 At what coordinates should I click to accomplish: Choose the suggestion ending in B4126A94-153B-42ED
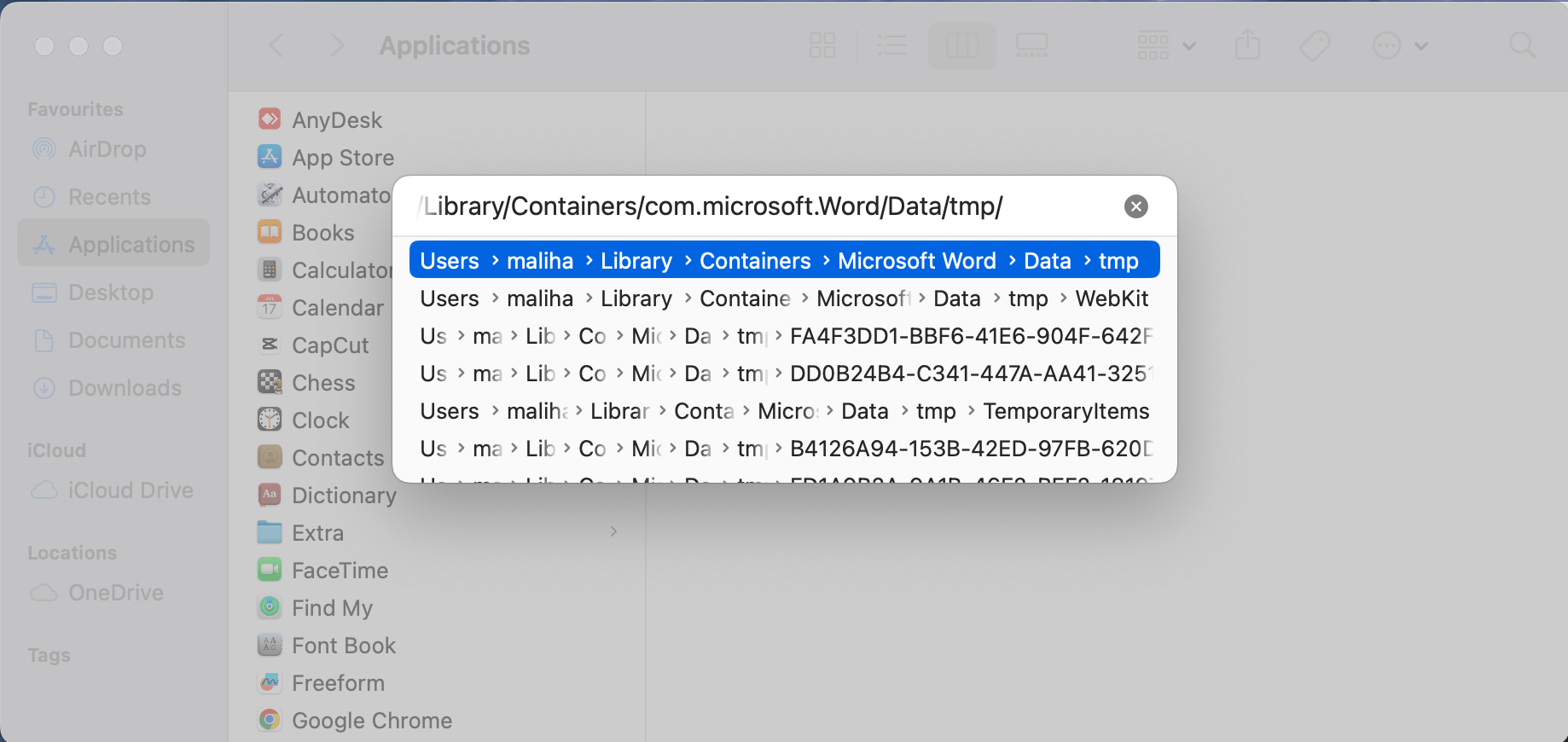point(784,449)
